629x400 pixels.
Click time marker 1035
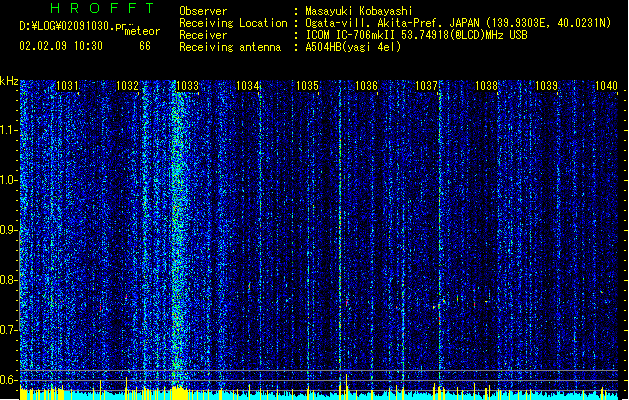(x=307, y=86)
